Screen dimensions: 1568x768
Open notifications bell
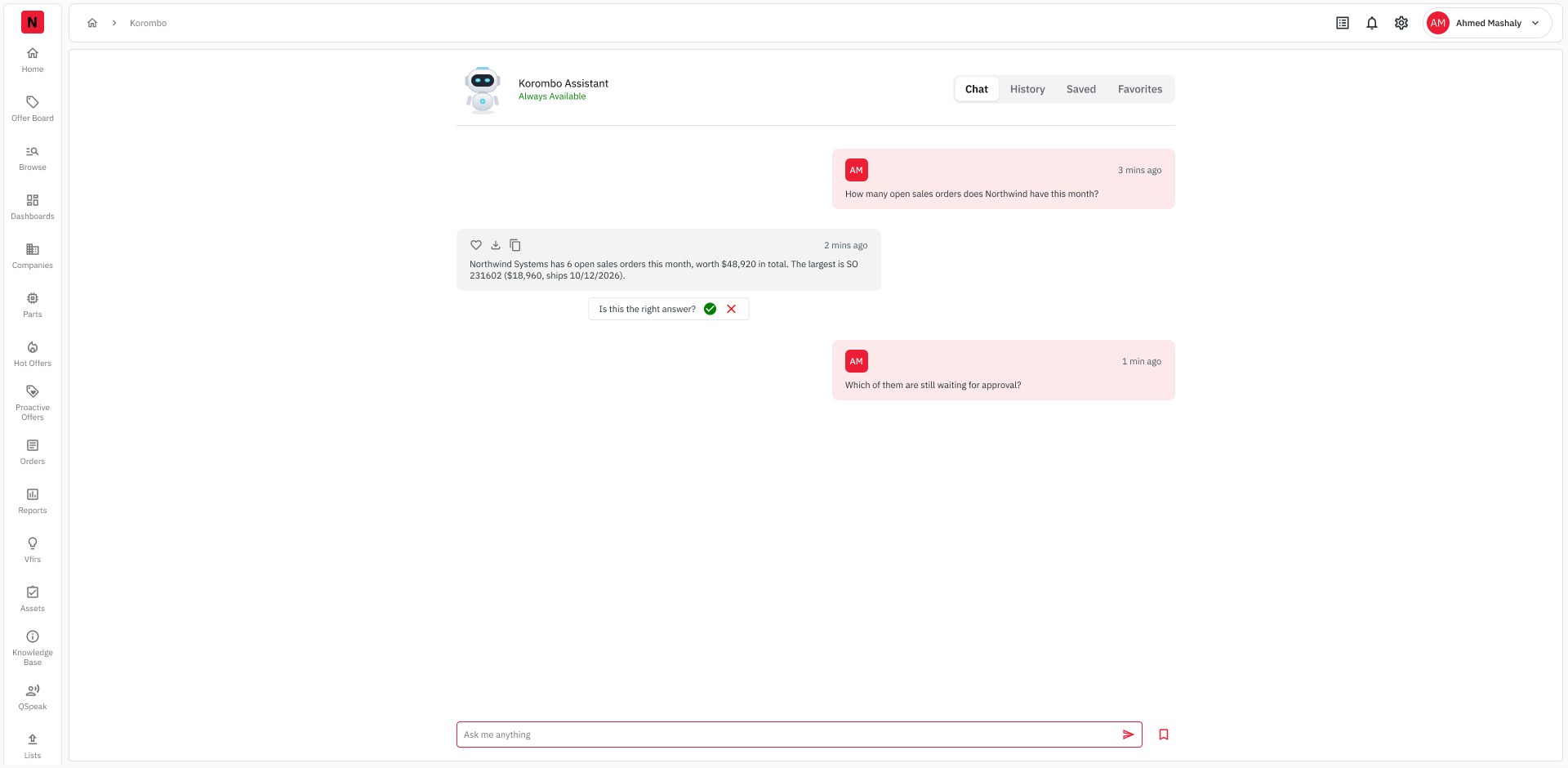click(x=1372, y=23)
